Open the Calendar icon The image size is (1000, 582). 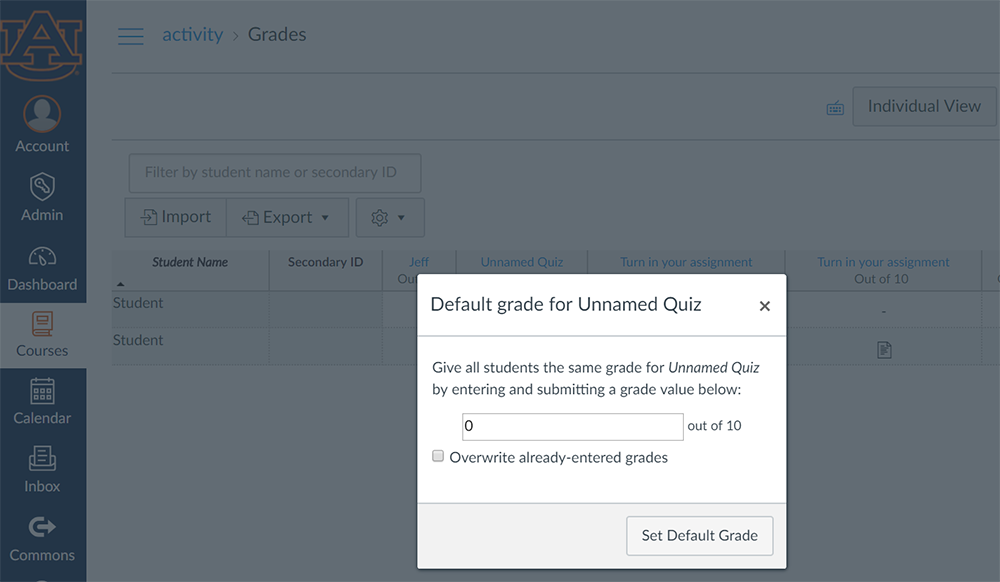click(42, 391)
